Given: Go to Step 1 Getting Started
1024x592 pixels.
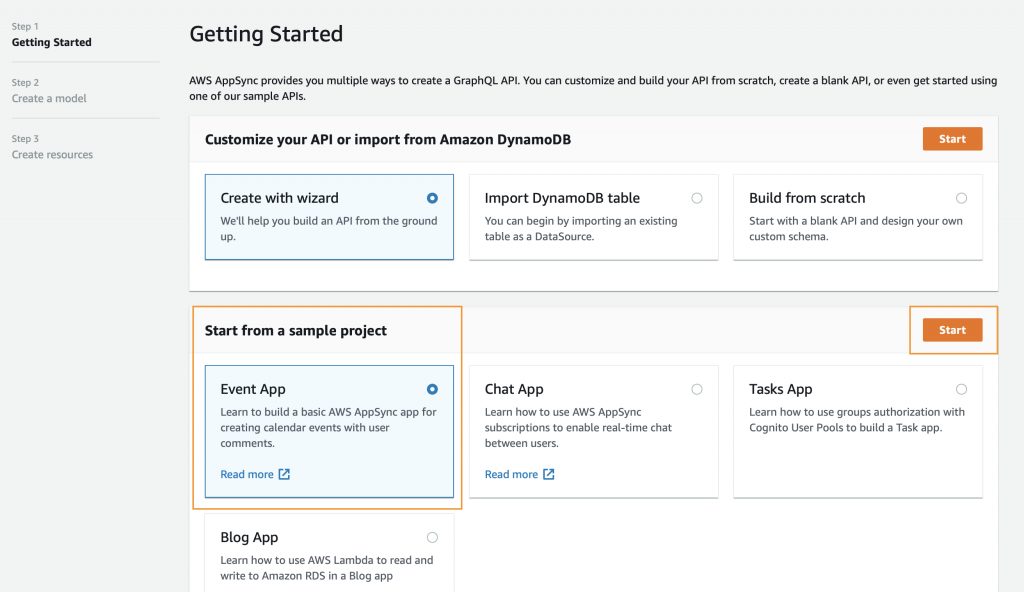Looking at the screenshot, I should pos(51,42).
